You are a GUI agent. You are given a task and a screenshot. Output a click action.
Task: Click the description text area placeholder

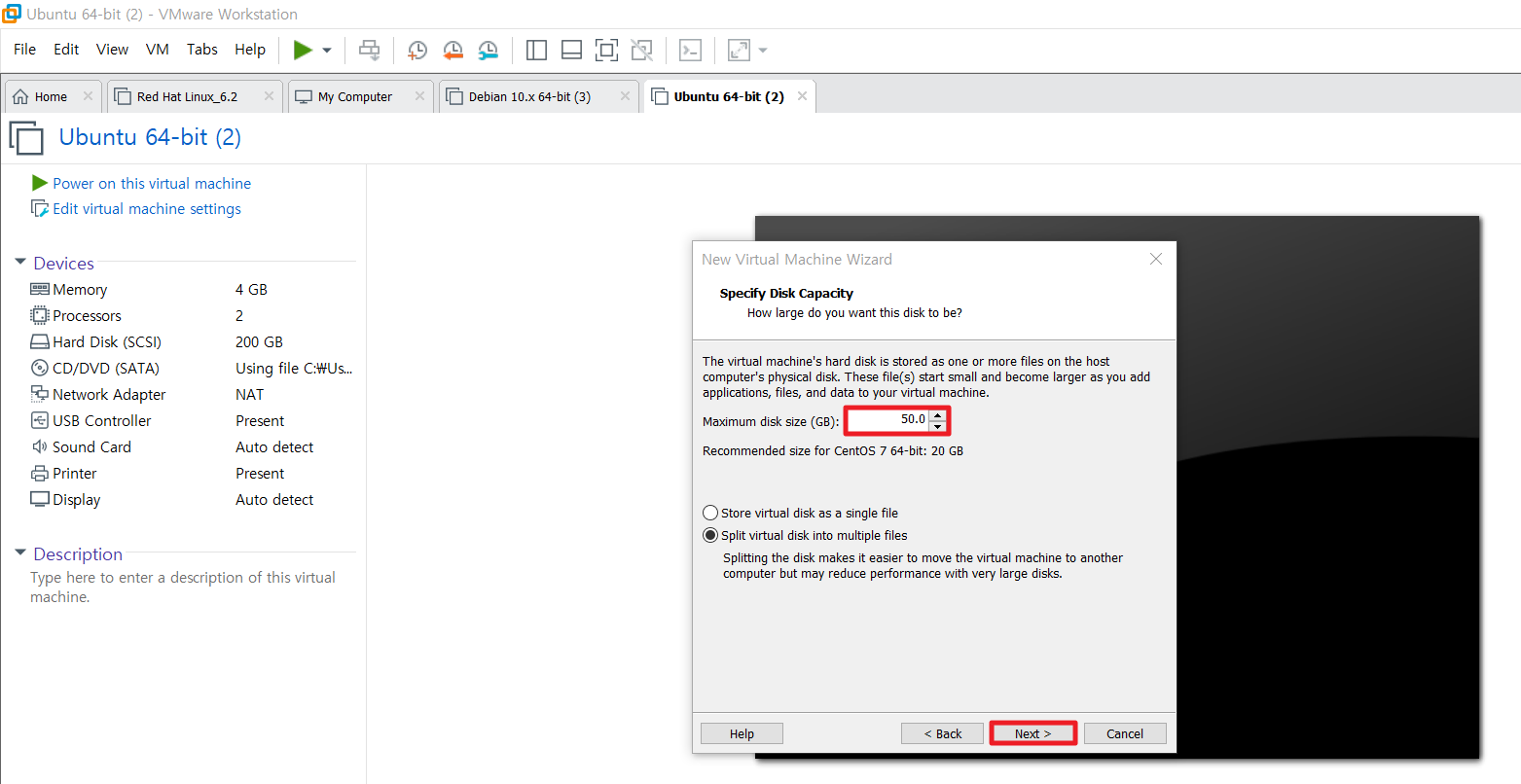[183, 588]
